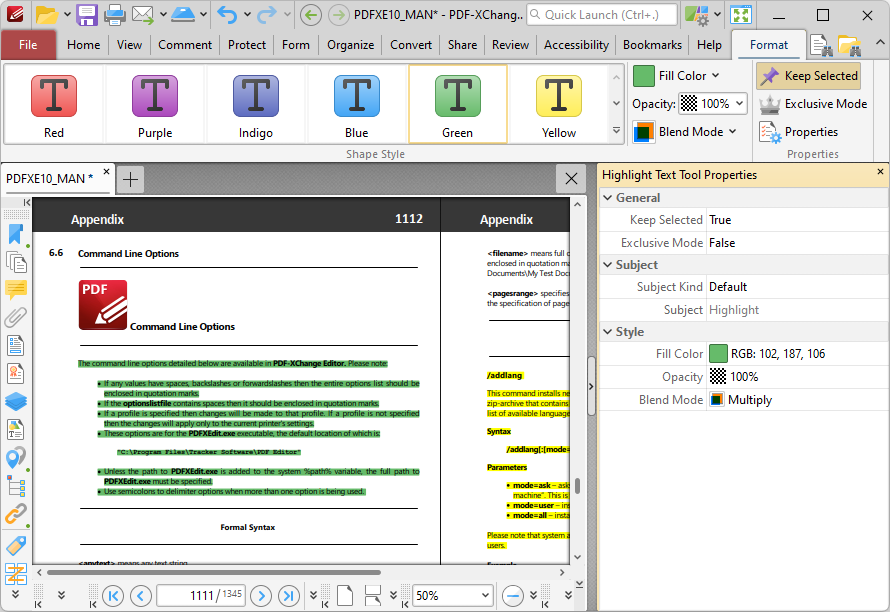This screenshot has width=890, height=612.
Task: Open the Tags pane in sidebar
Action: coord(16,546)
